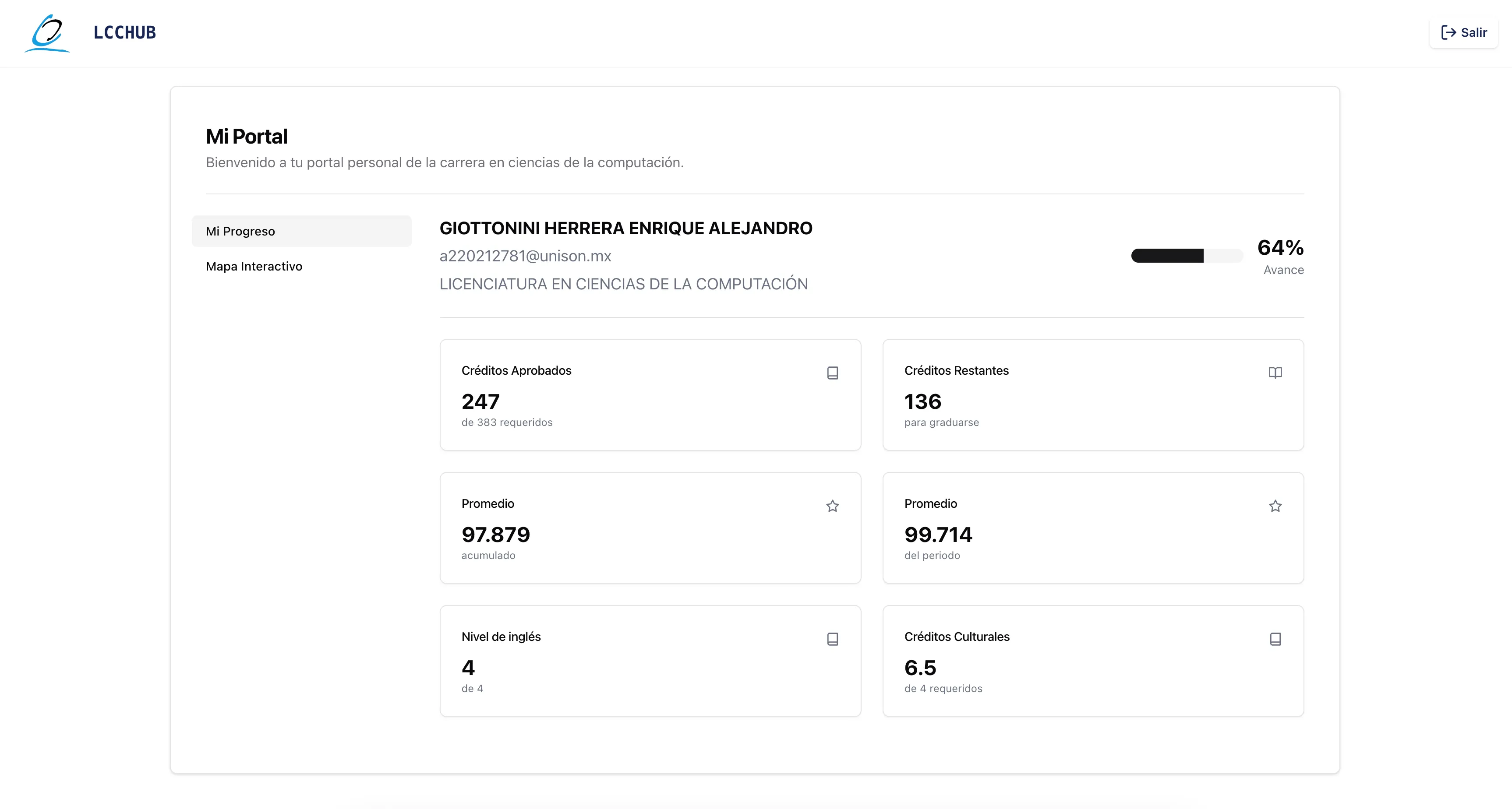Switch to the Mapa Interactivo section
The width and height of the screenshot is (1512, 809).
(x=254, y=266)
